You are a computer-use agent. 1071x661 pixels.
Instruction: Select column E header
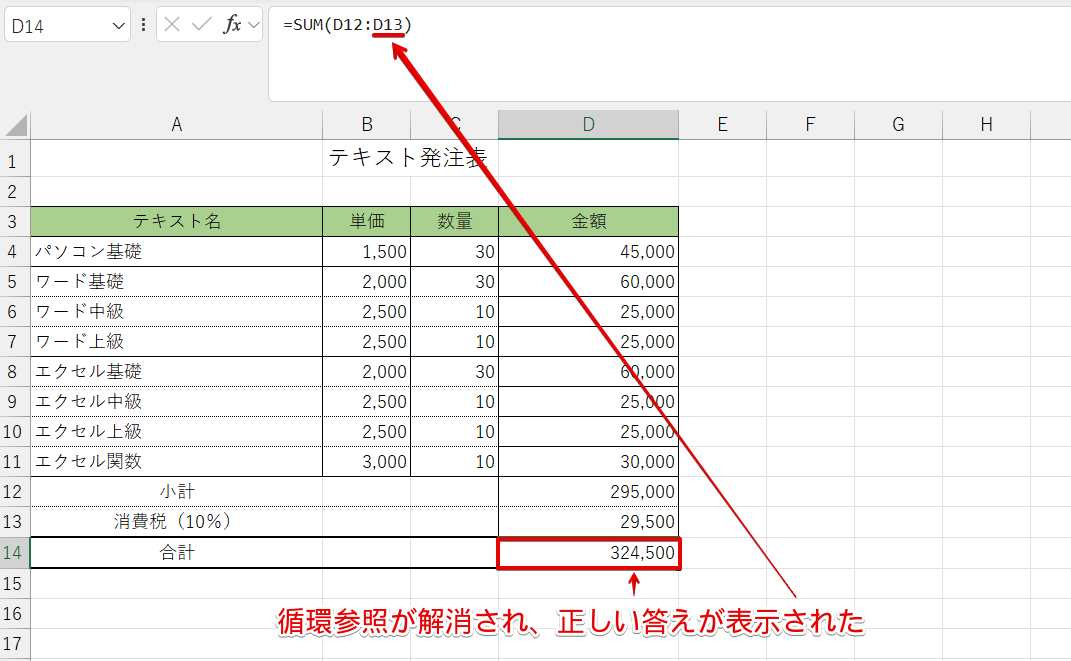coord(723,125)
